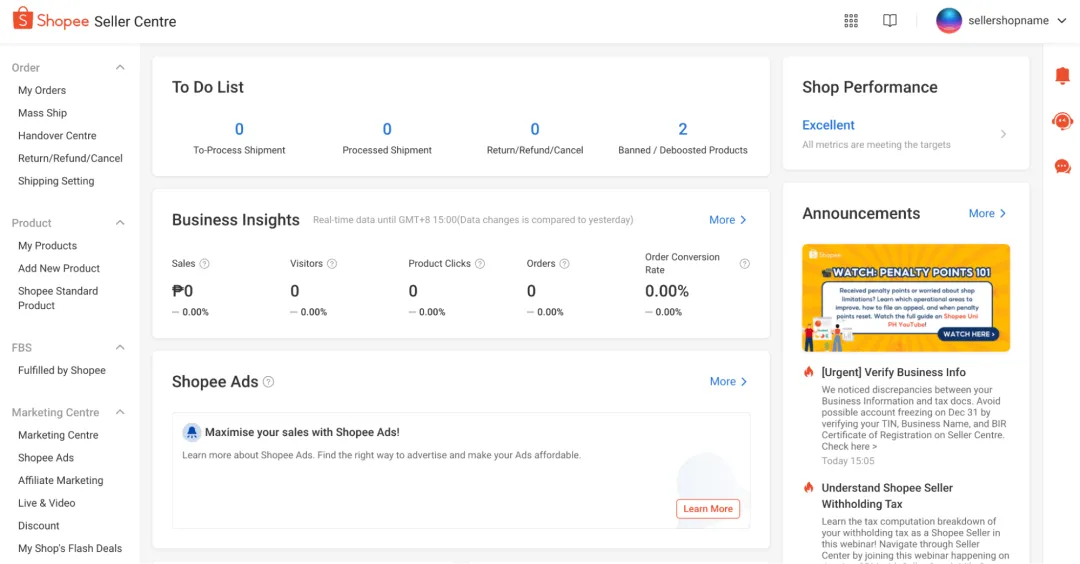
Task: Collapse the Product sidebar section
Action: 120,223
